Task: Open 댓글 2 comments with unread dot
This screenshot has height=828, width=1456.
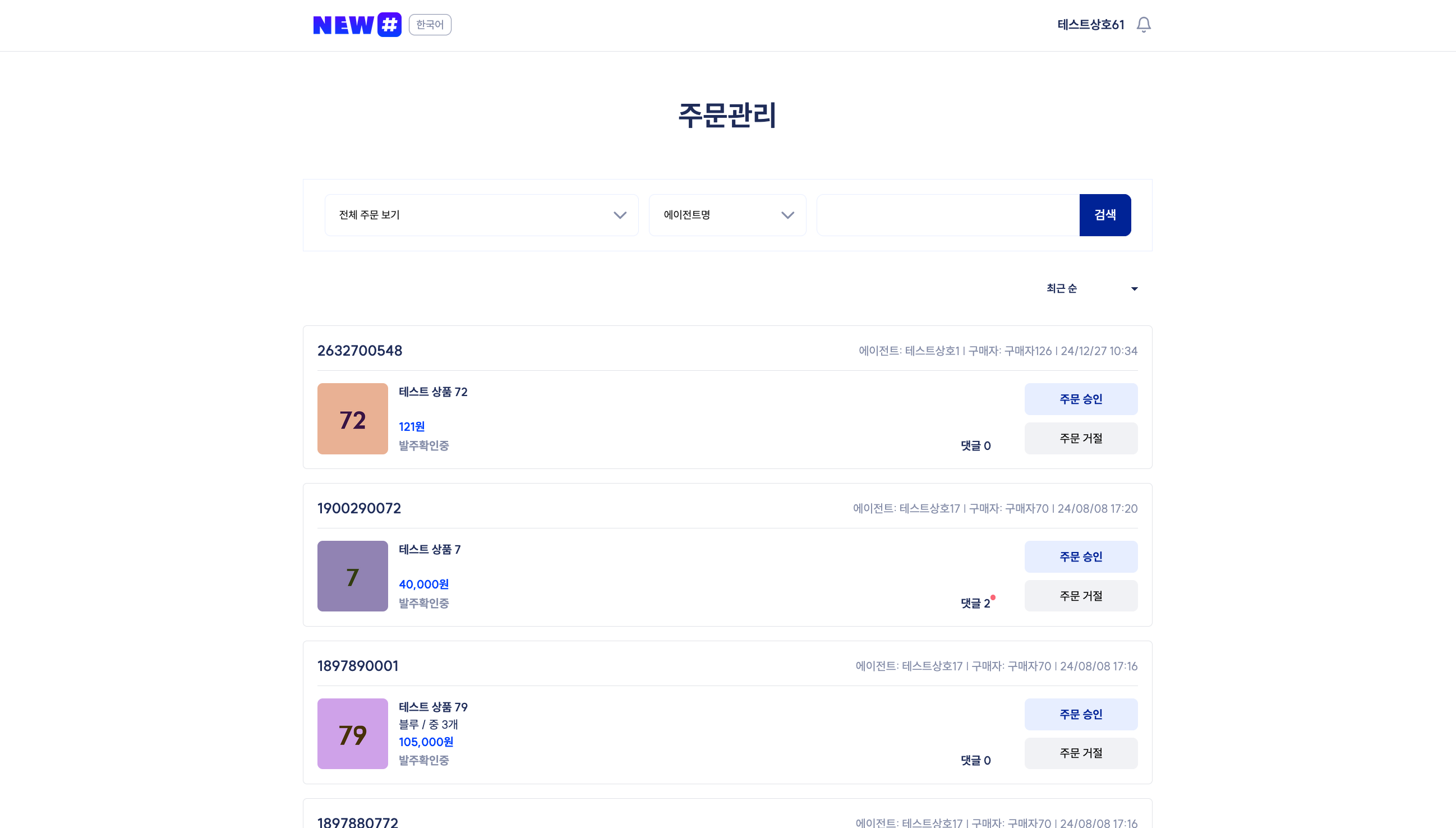Action: point(975,604)
